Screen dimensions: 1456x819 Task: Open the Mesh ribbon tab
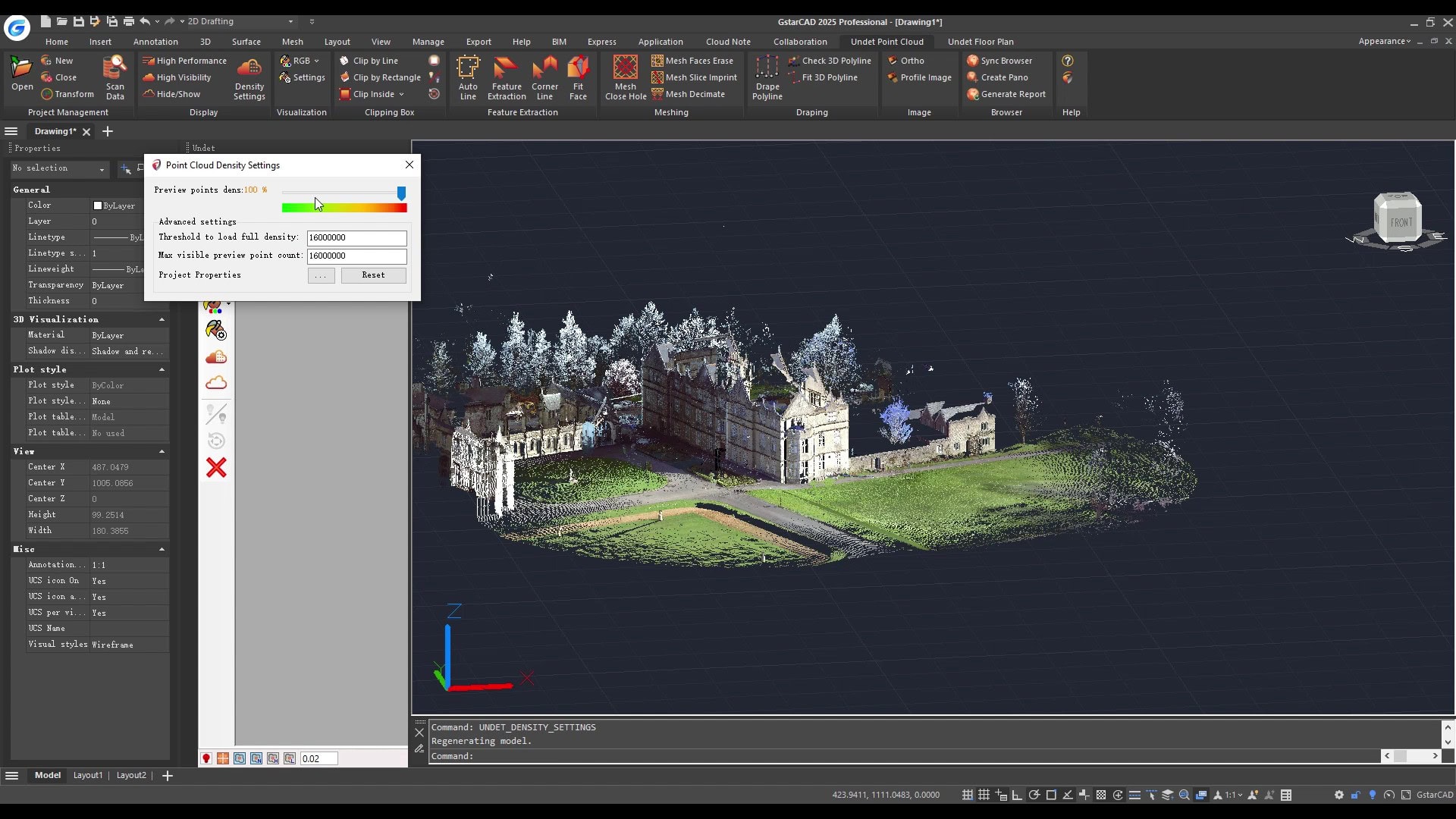pos(292,42)
